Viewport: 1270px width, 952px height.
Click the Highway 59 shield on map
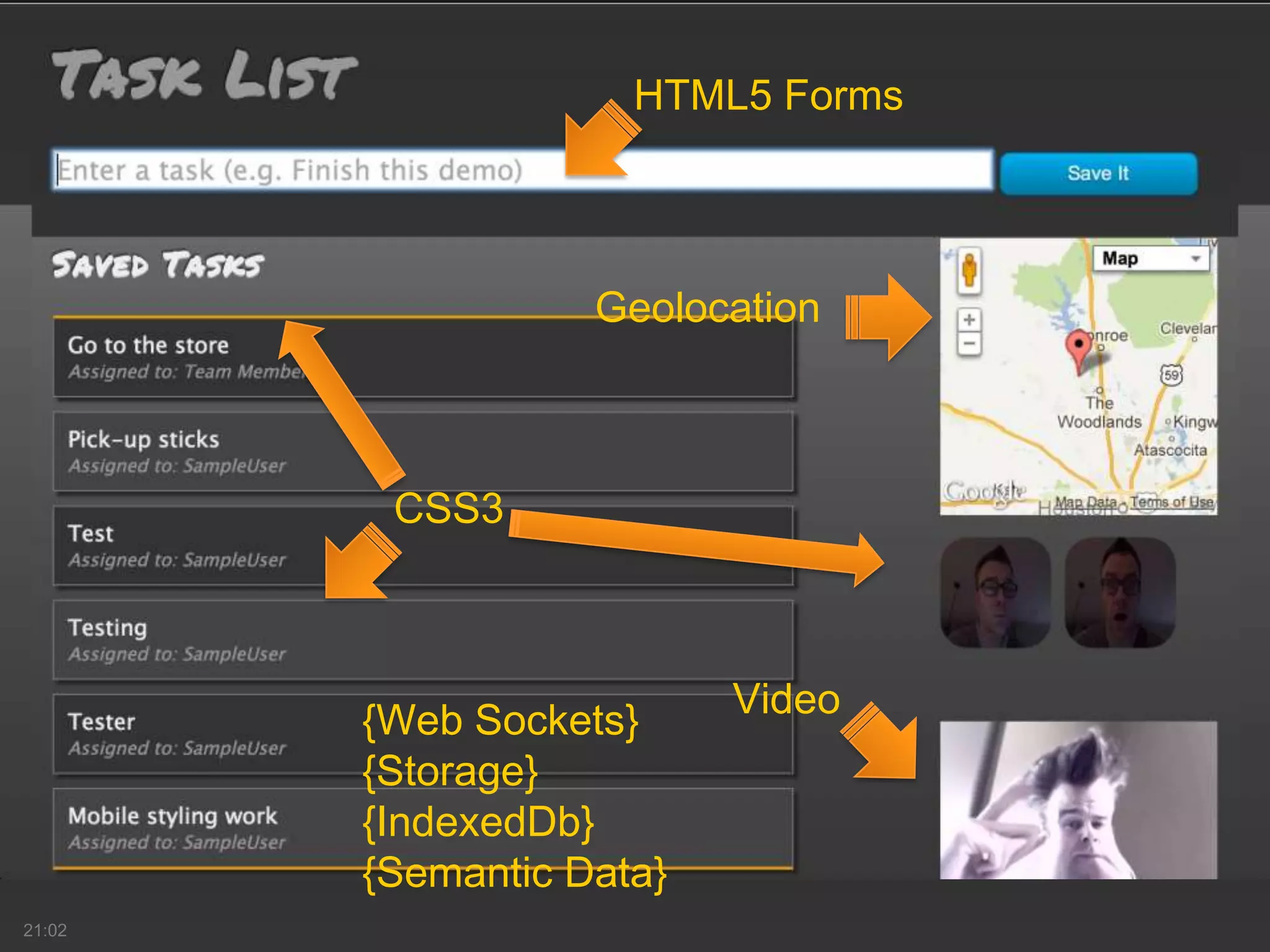(x=1171, y=375)
